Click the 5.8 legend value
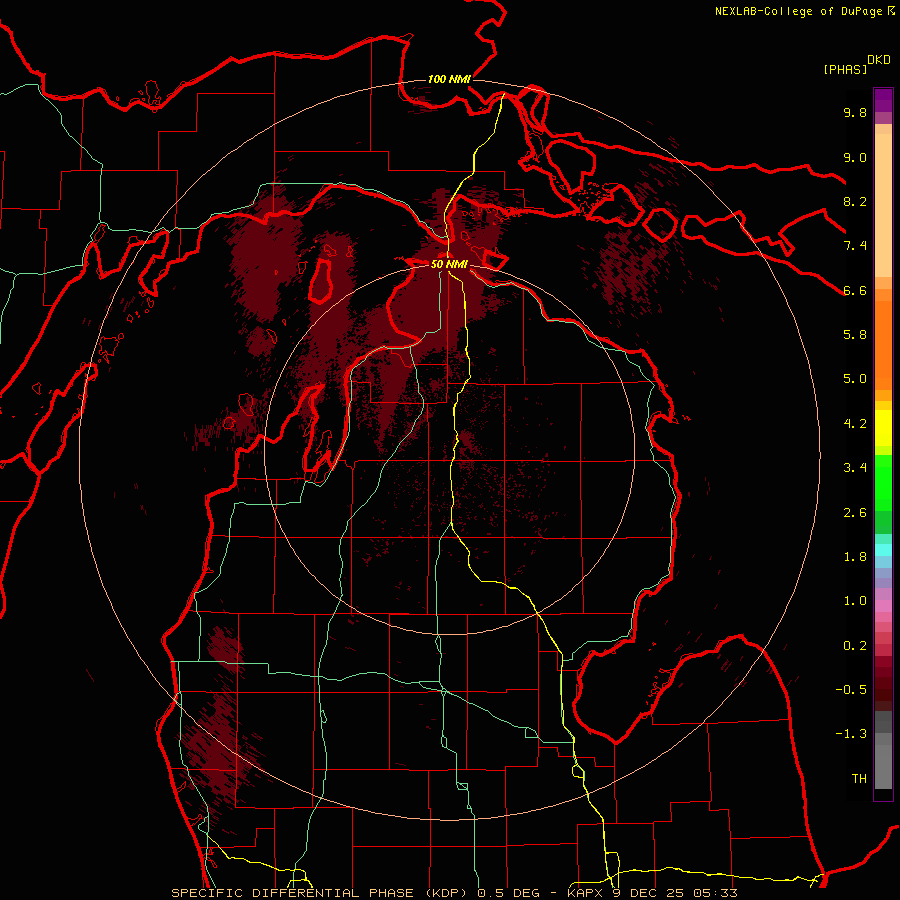The image size is (900, 900). click(855, 334)
